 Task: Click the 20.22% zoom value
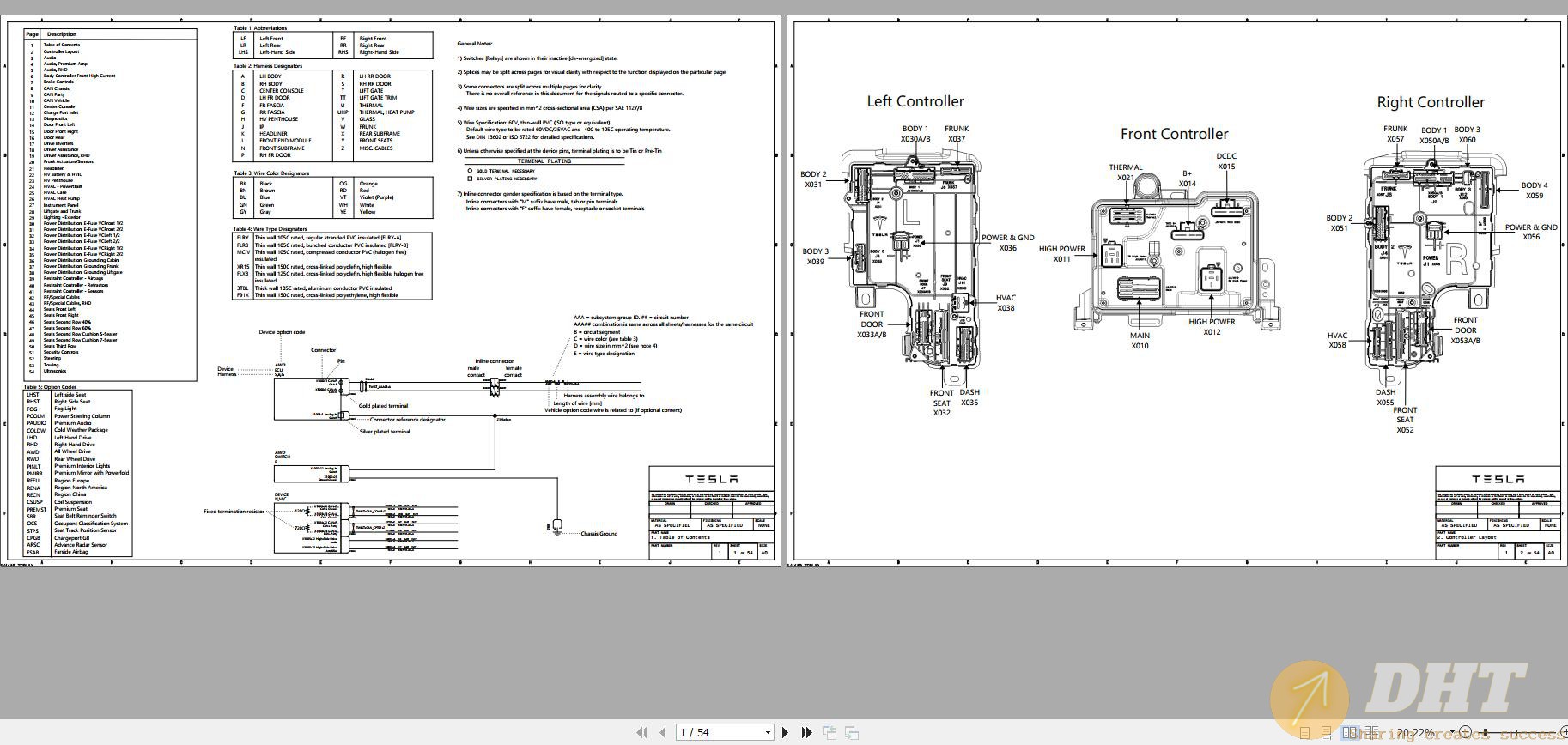click(x=1415, y=732)
